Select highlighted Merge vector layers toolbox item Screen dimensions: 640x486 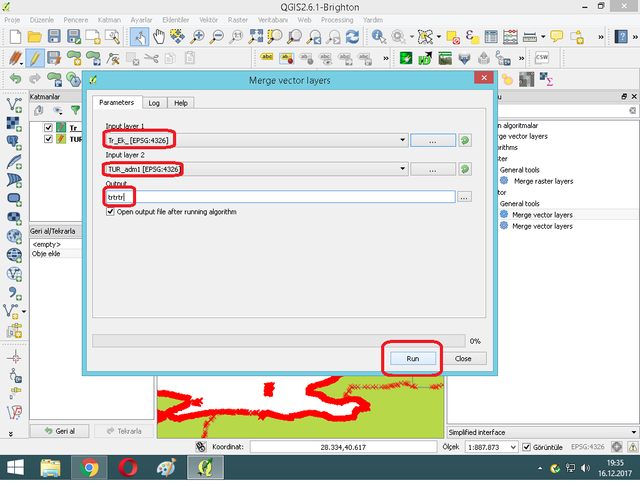coord(542,215)
